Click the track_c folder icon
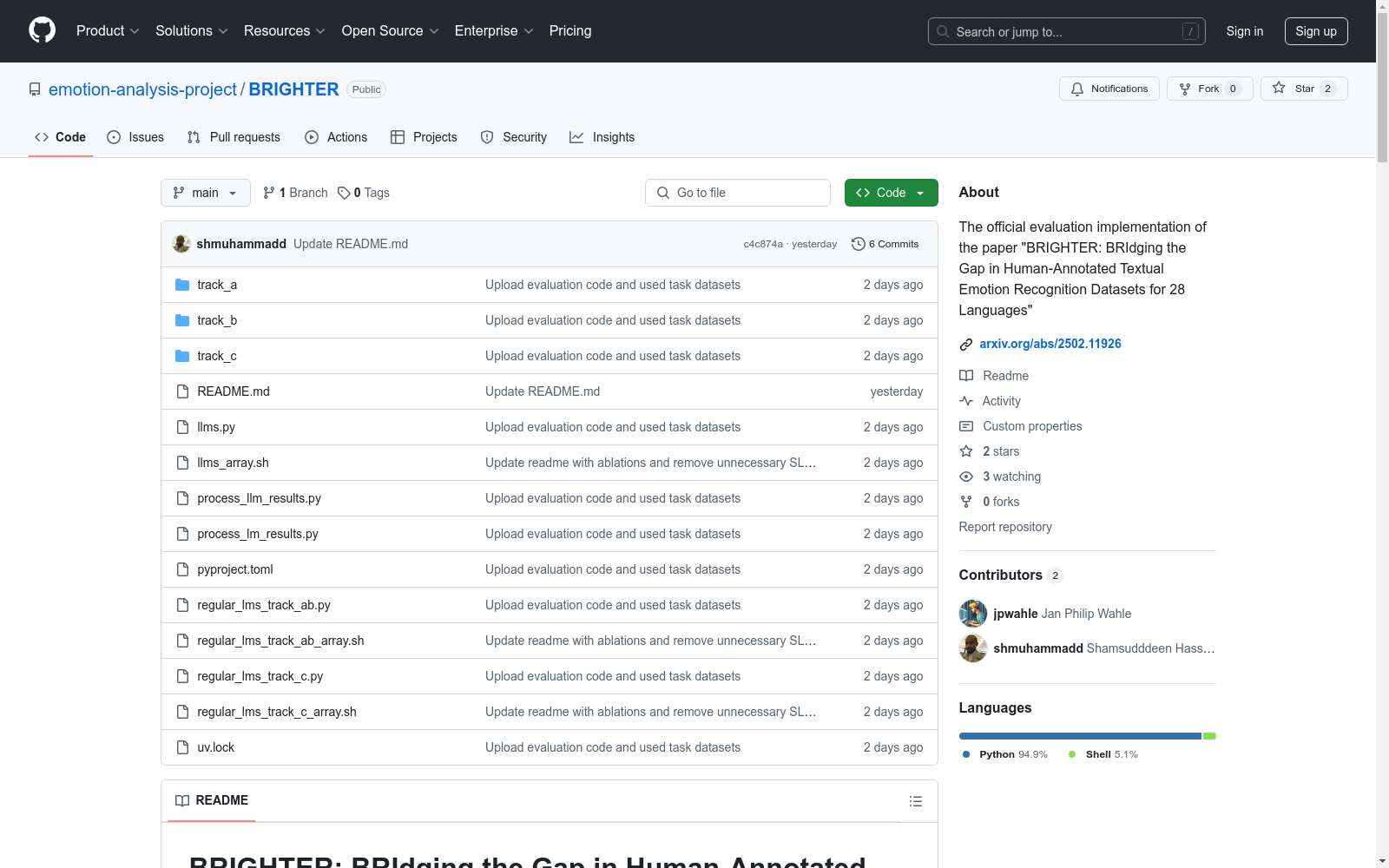Viewport: 1389px width, 868px height. (182, 356)
